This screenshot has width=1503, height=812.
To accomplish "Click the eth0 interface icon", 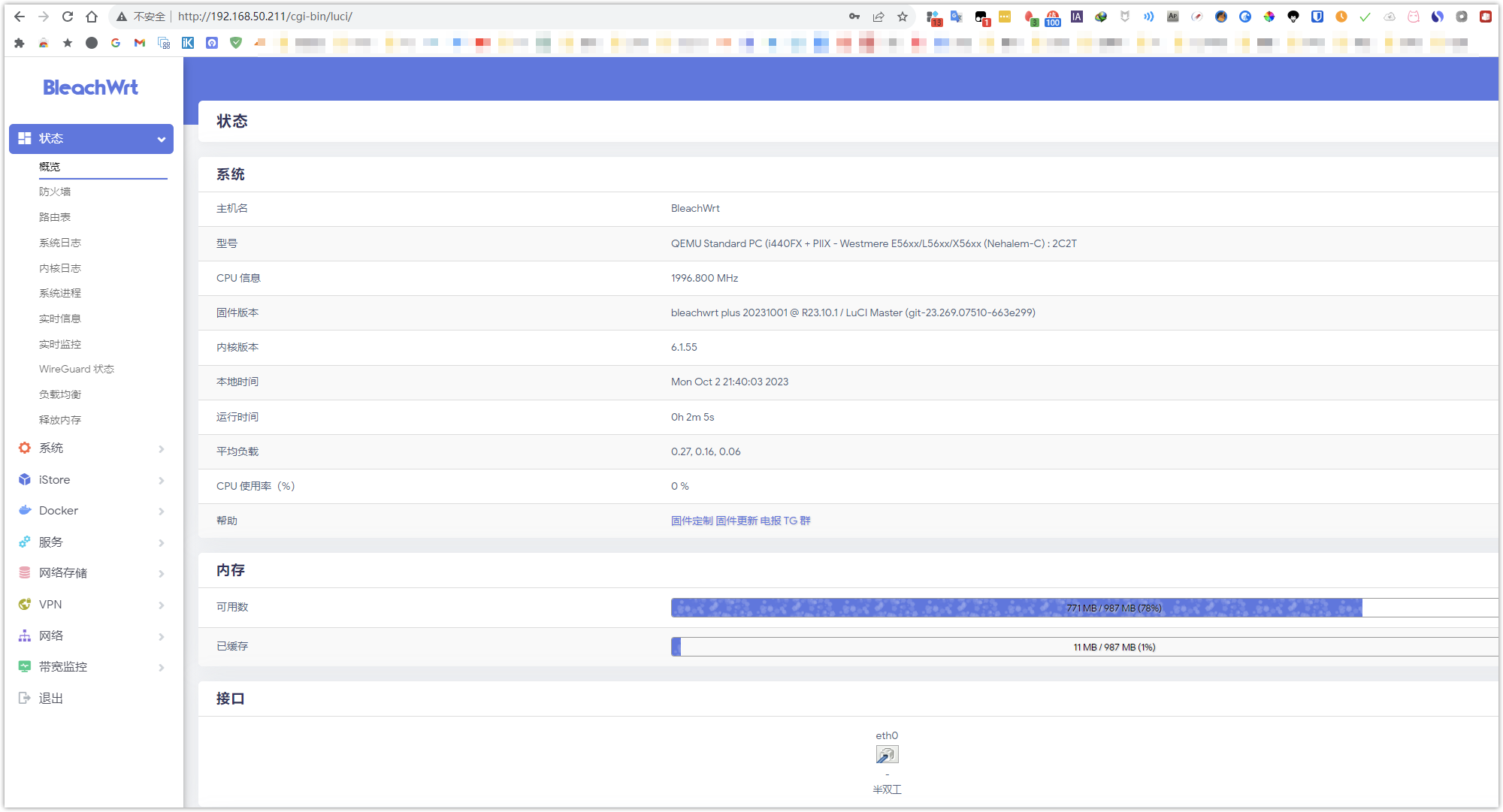I will click(x=887, y=754).
